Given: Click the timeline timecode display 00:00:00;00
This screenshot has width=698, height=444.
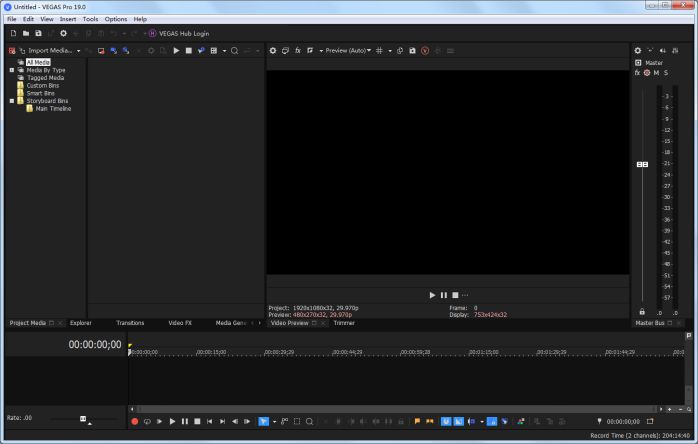Looking at the screenshot, I should point(94,344).
